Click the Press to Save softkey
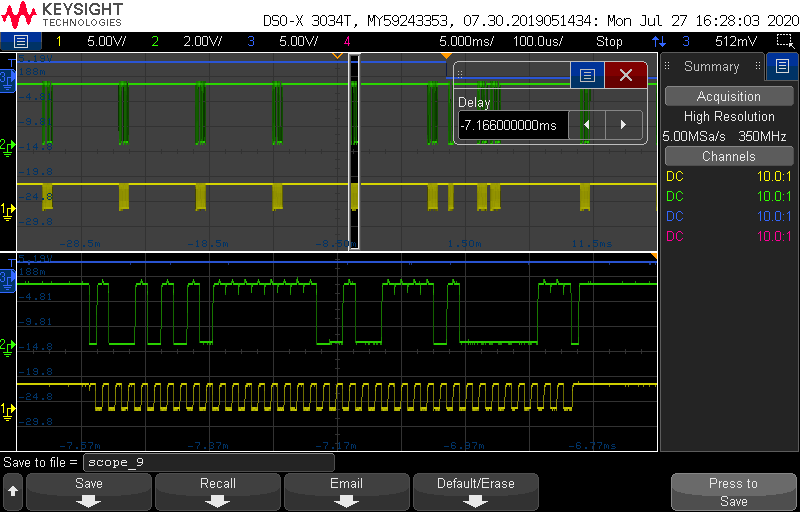This screenshot has width=800, height=512. [734, 492]
